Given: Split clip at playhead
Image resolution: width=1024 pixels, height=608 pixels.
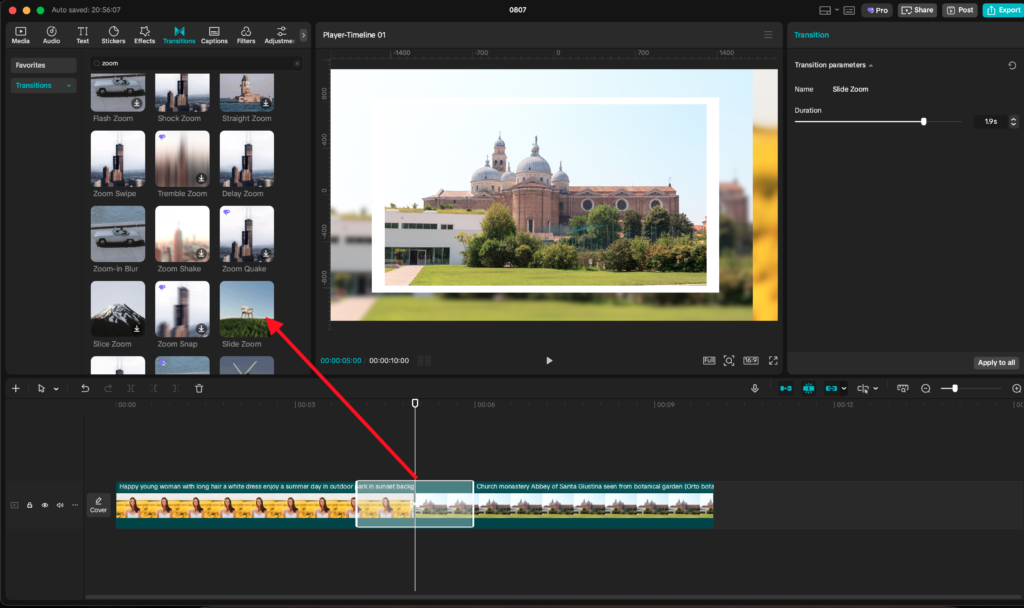Looking at the screenshot, I should 131,389.
